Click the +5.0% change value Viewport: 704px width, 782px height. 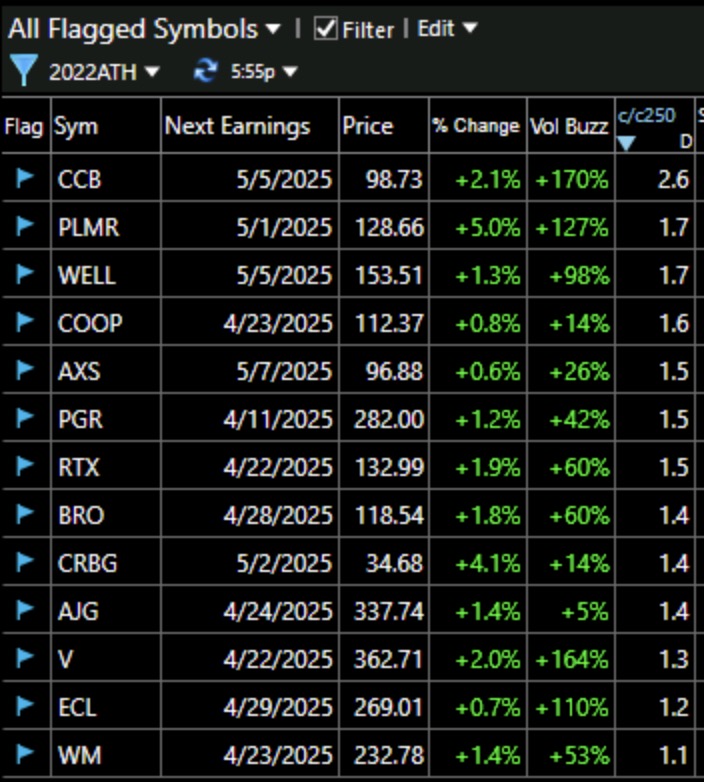pyautogui.click(x=488, y=227)
